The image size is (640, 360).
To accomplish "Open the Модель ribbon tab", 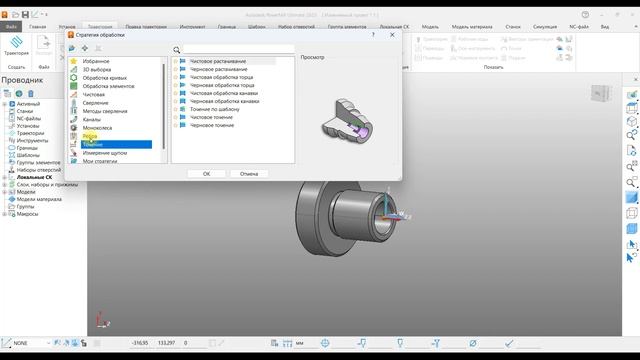I will tap(430, 27).
